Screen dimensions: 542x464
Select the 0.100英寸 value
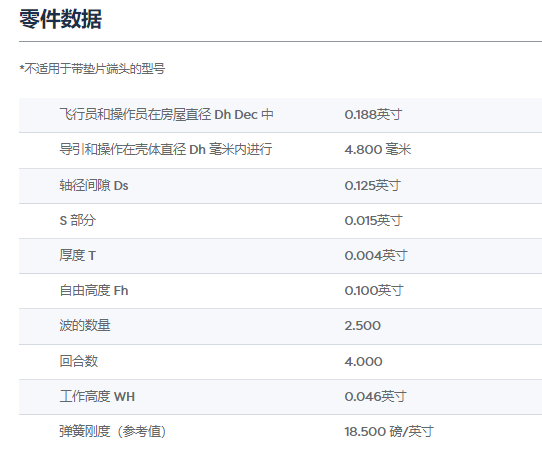[x=374, y=290]
